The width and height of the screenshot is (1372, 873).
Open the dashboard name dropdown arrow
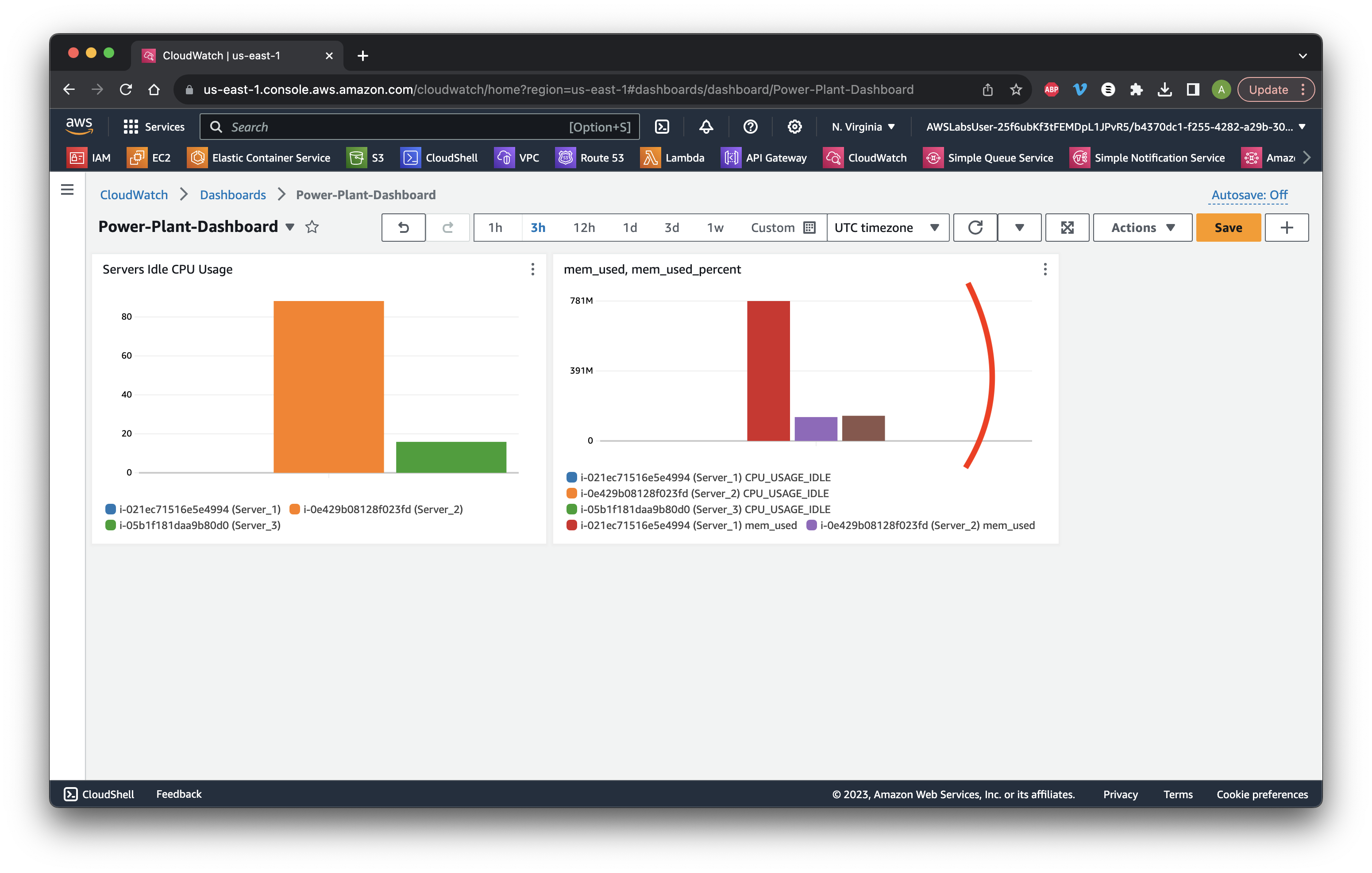(290, 227)
